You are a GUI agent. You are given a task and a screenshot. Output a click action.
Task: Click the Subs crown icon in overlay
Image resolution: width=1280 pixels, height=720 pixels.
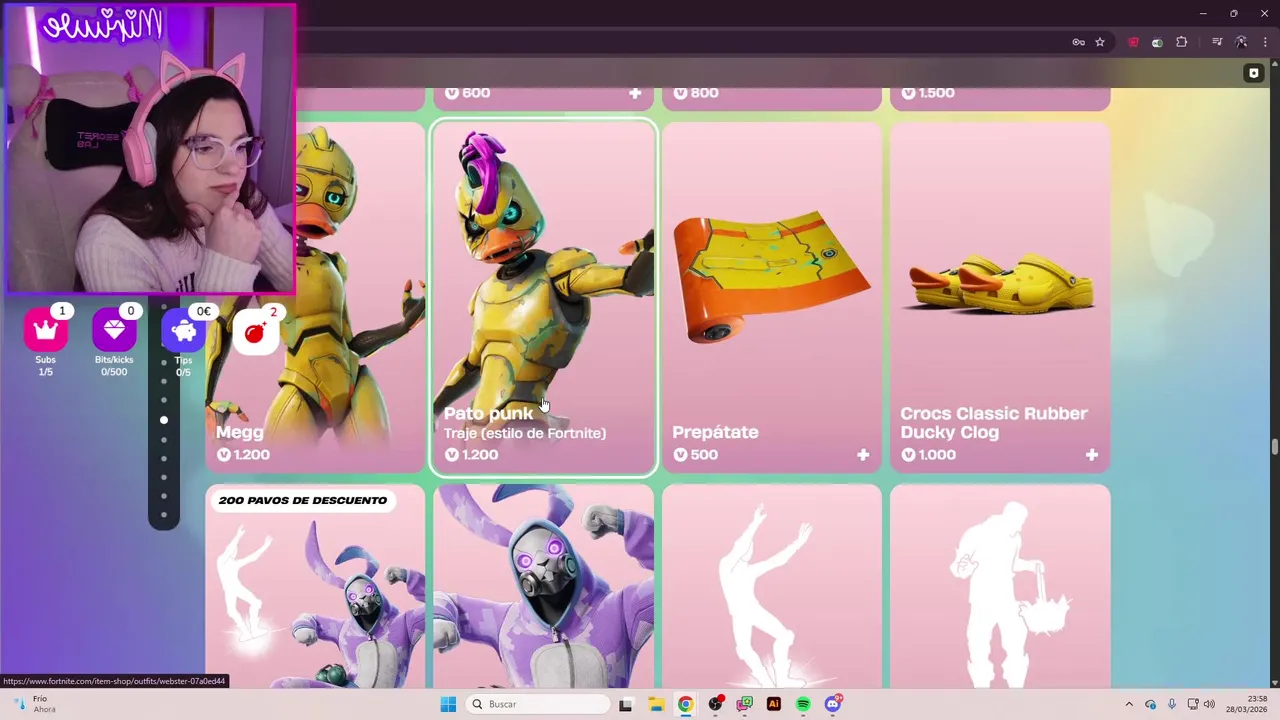coord(45,331)
